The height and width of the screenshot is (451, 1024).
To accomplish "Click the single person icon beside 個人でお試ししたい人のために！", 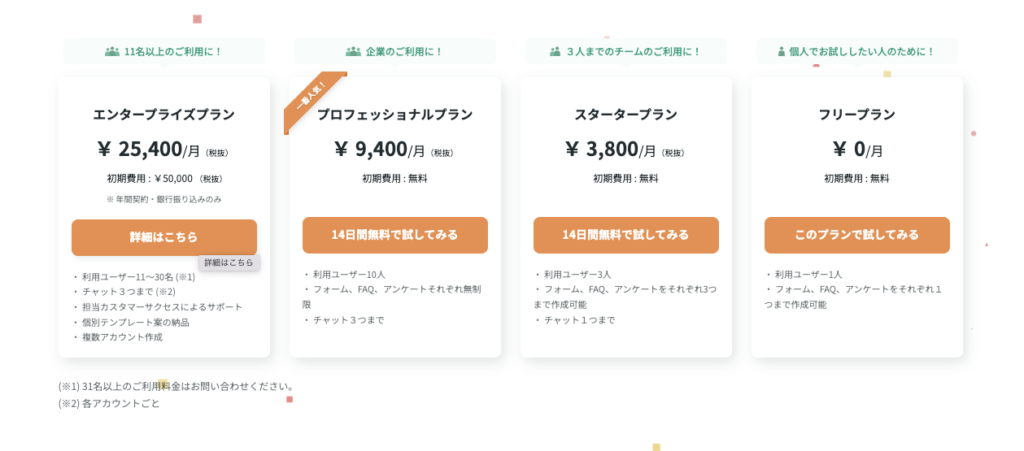I will pyautogui.click(x=781, y=51).
